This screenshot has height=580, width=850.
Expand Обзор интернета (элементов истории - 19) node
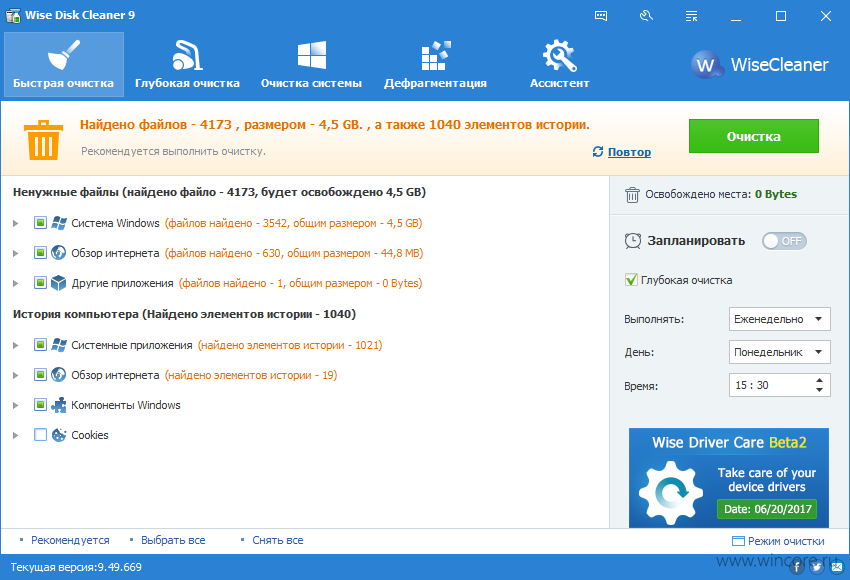pyautogui.click(x=16, y=375)
